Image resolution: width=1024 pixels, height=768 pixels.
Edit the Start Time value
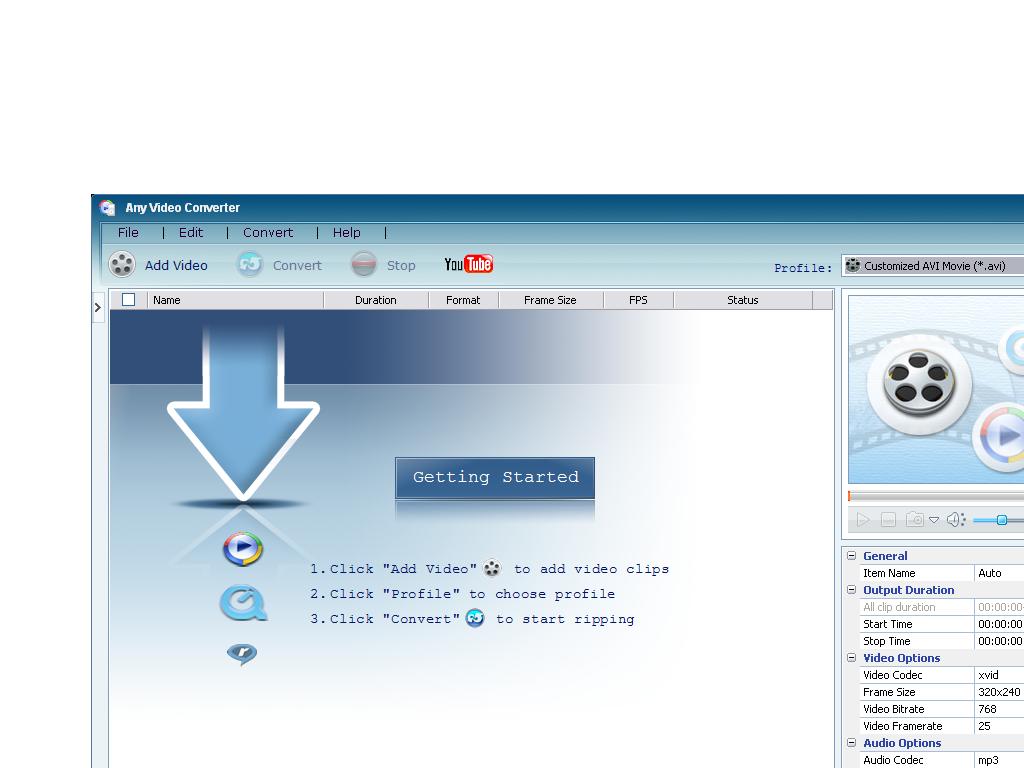click(x=999, y=624)
